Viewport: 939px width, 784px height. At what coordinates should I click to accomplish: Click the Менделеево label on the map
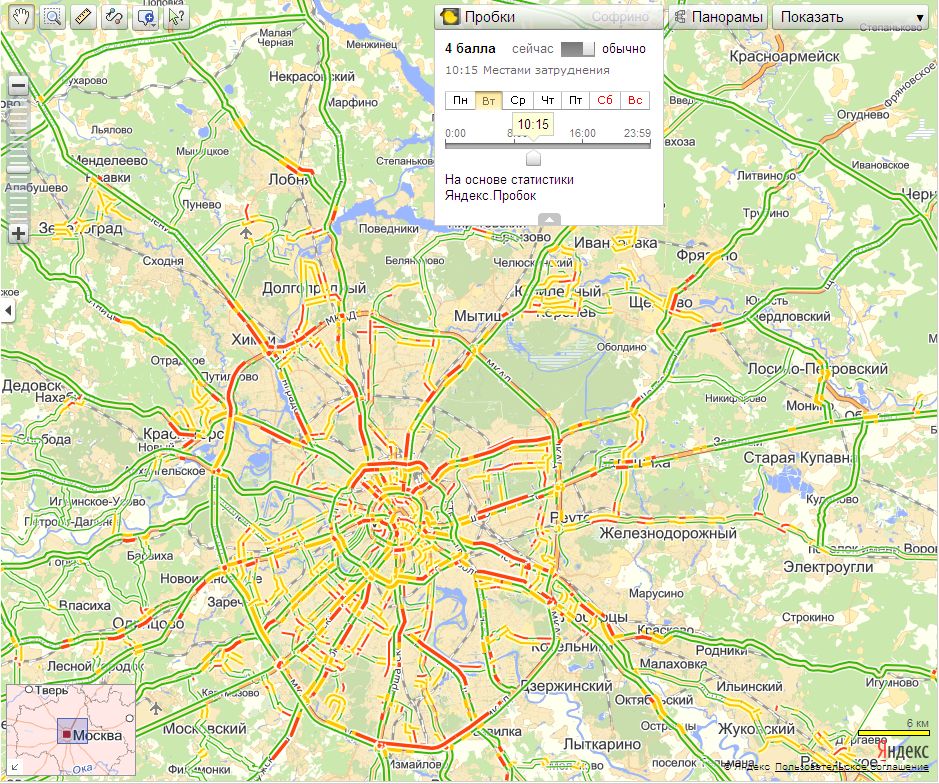click(109, 161)
